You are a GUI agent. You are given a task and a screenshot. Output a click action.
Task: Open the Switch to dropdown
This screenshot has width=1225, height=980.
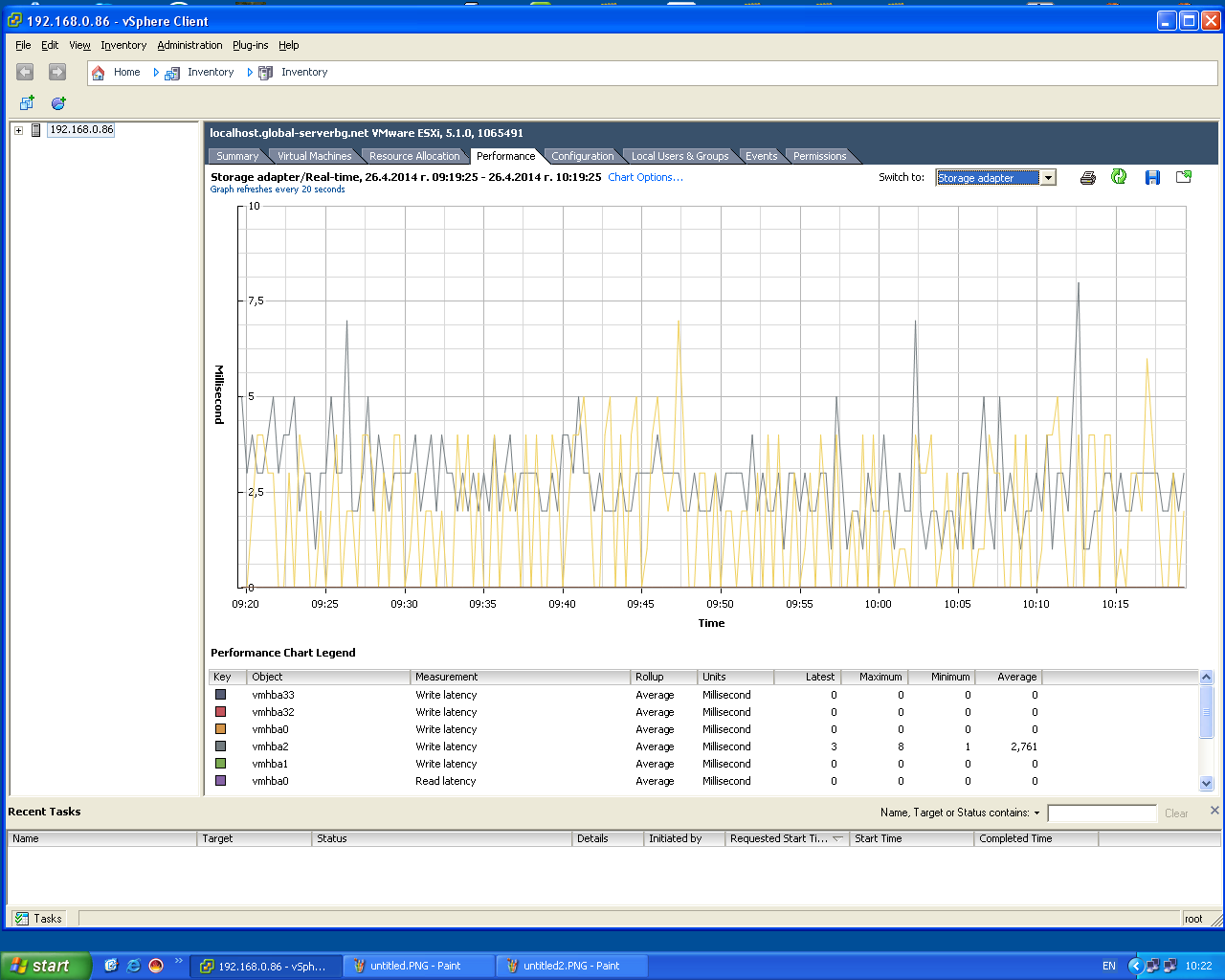(x=1048, y=177)
